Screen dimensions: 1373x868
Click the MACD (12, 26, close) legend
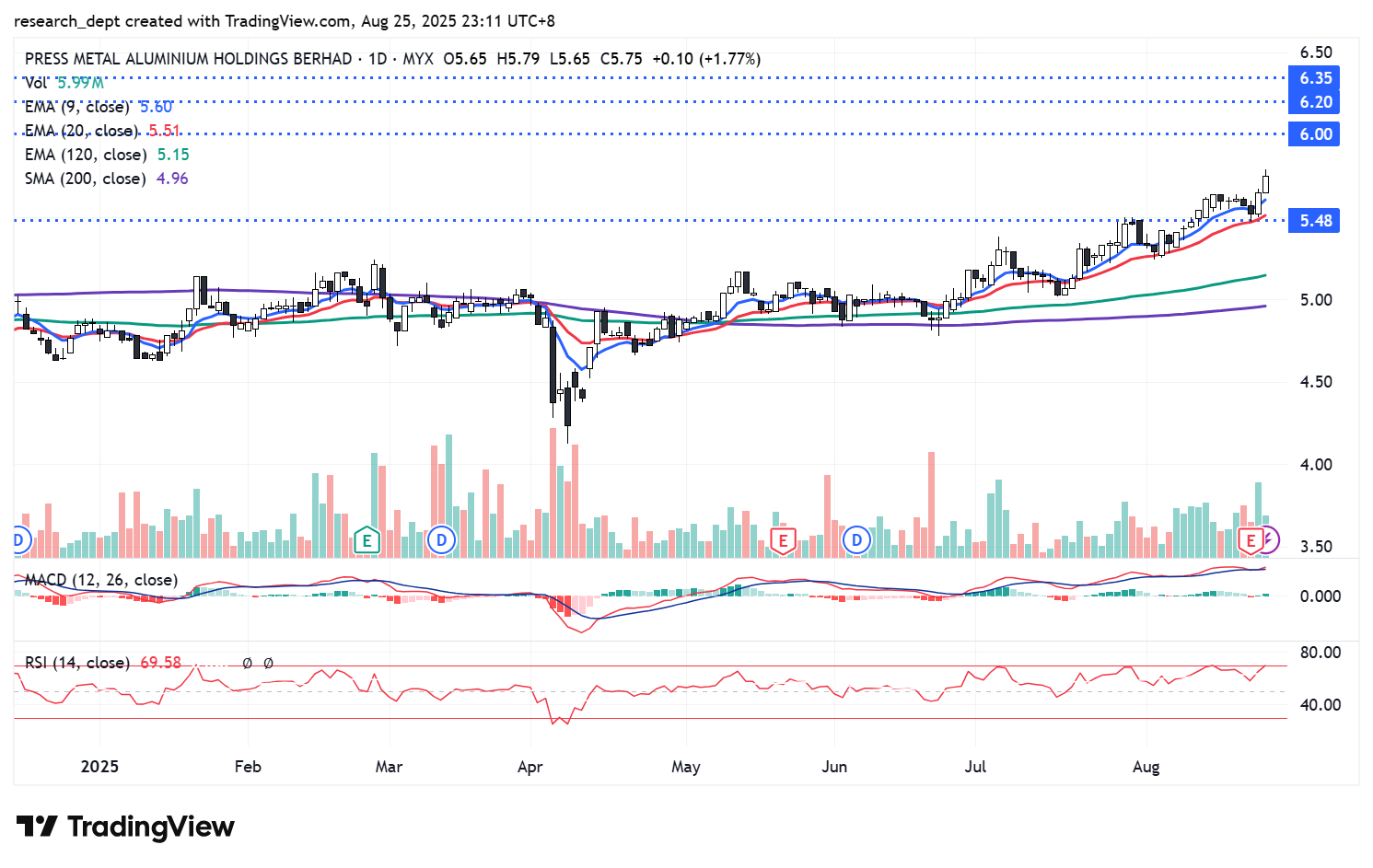[x=101, y=580]
